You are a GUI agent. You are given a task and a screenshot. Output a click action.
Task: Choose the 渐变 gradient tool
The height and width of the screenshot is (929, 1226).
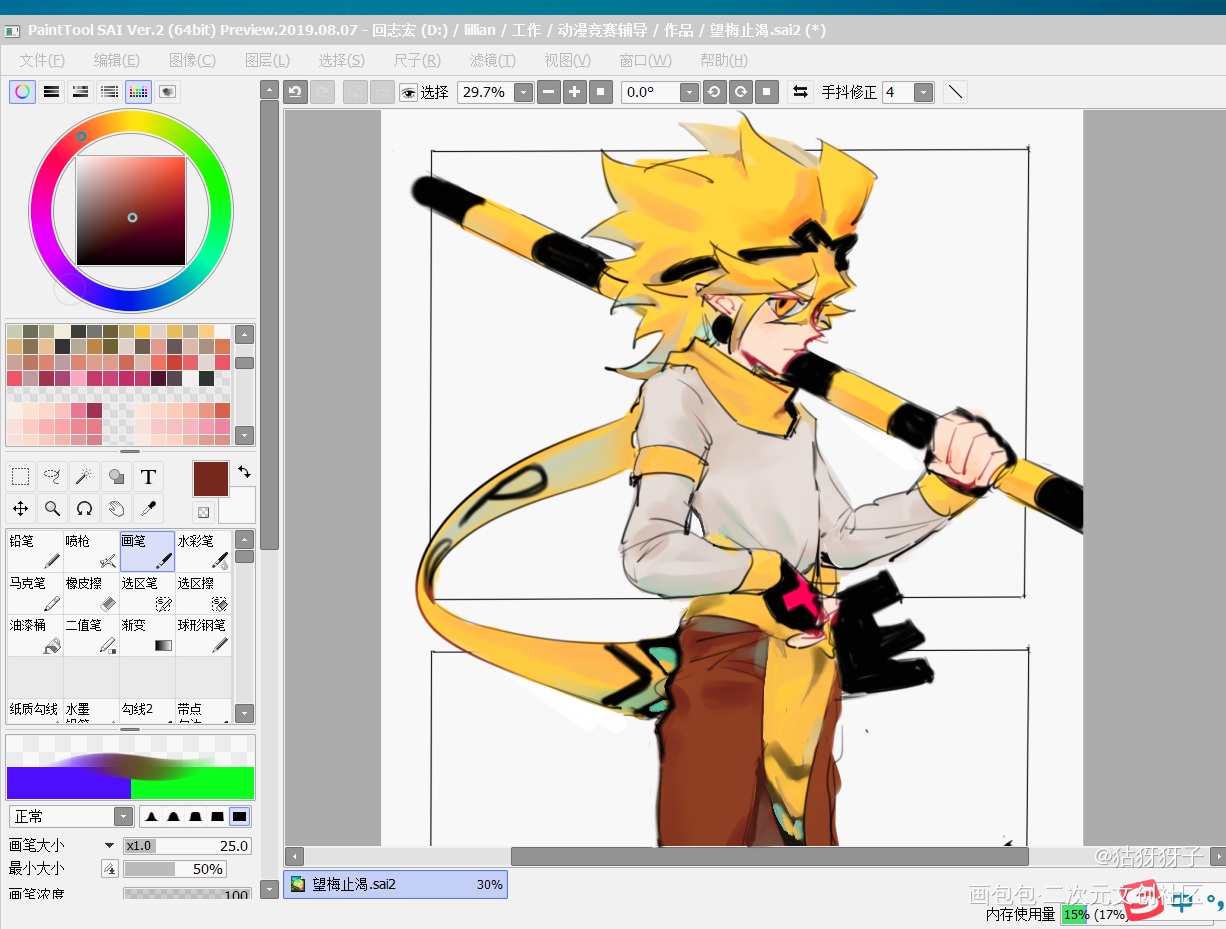pyautogui.click(x=146, y=635)
